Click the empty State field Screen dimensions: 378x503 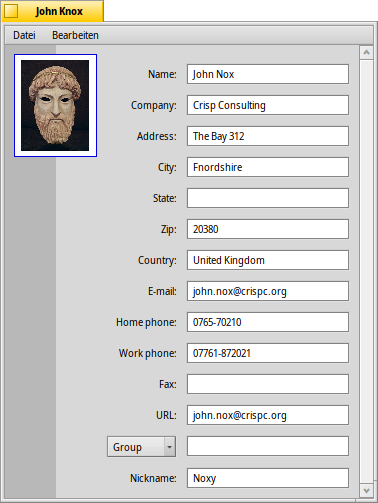[268, 198]
